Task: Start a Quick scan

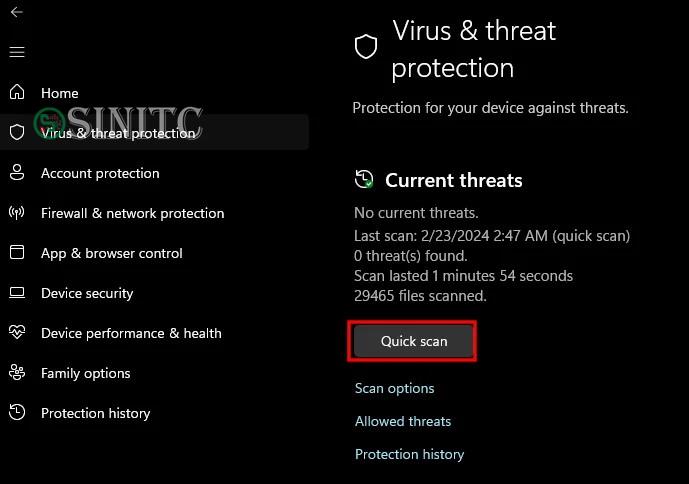Action: [x=414, y=341]
